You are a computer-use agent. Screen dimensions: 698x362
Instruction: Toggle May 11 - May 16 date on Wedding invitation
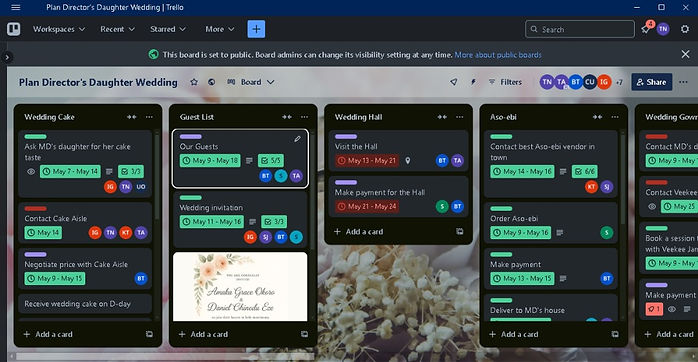pos(211,222)
